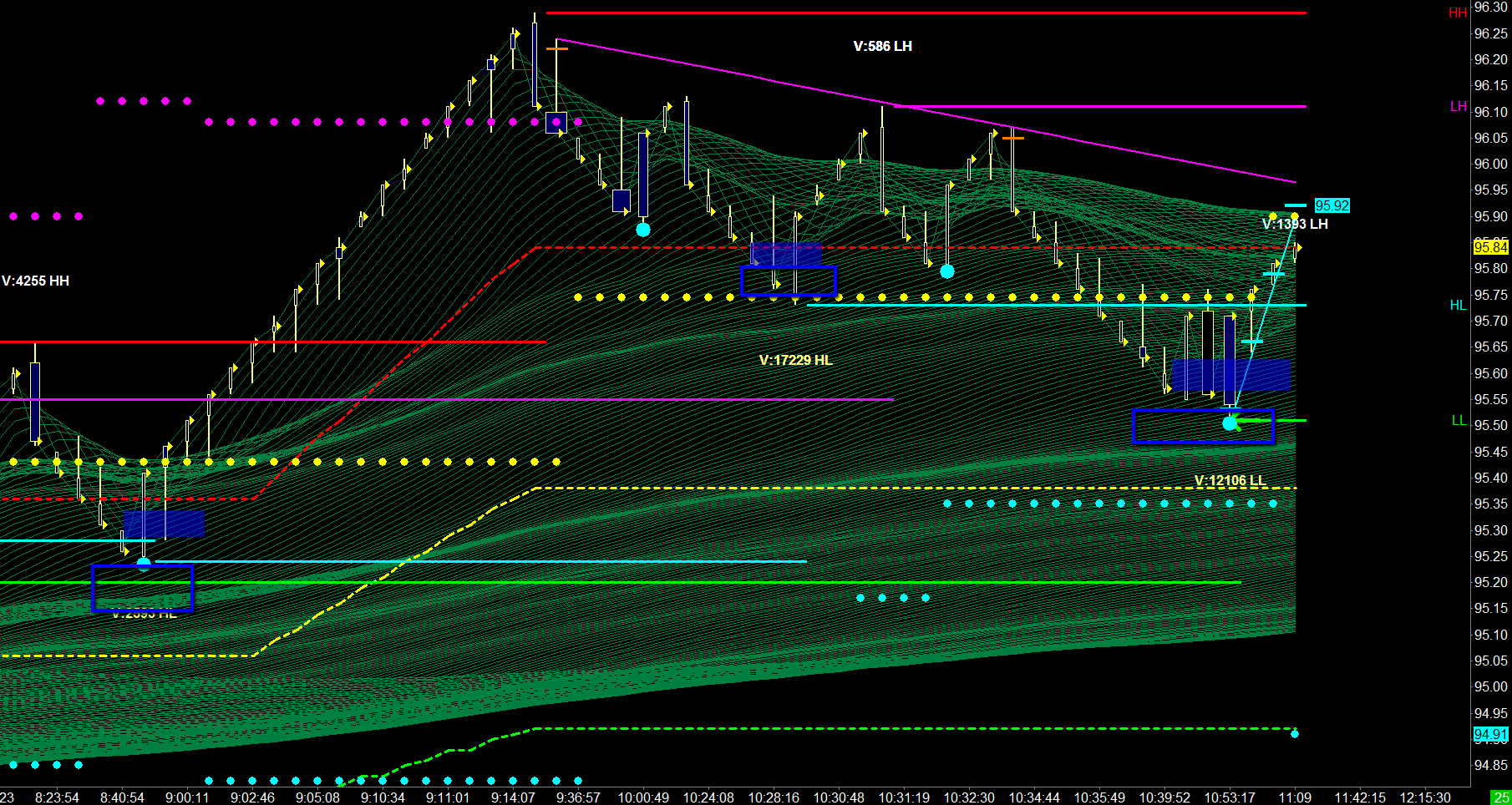The image size is (1512, 805).
Task: Select the yellow 95.84 last-price marker
Action: (x=1490, y=247)
